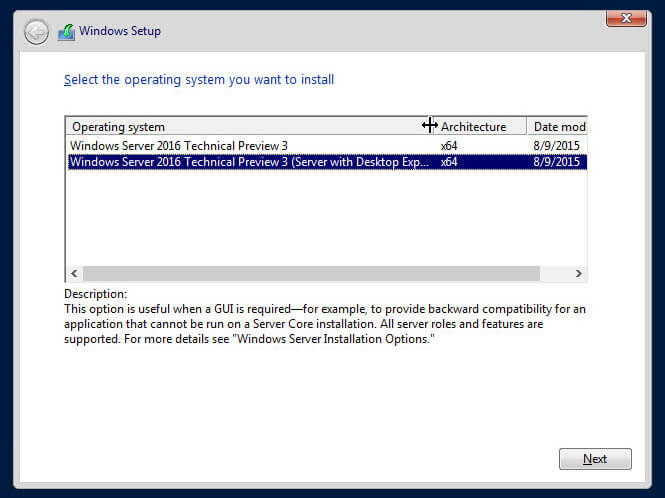
Task: Click the Description label
Action: click(95, 294)
